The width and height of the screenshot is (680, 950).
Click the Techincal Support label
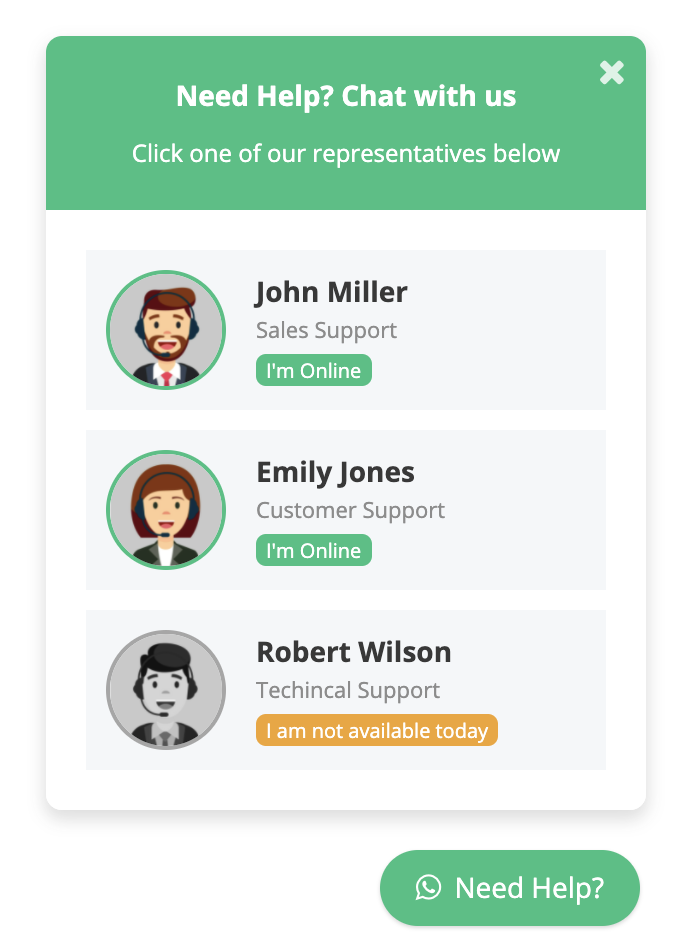(x=348, y=691)
